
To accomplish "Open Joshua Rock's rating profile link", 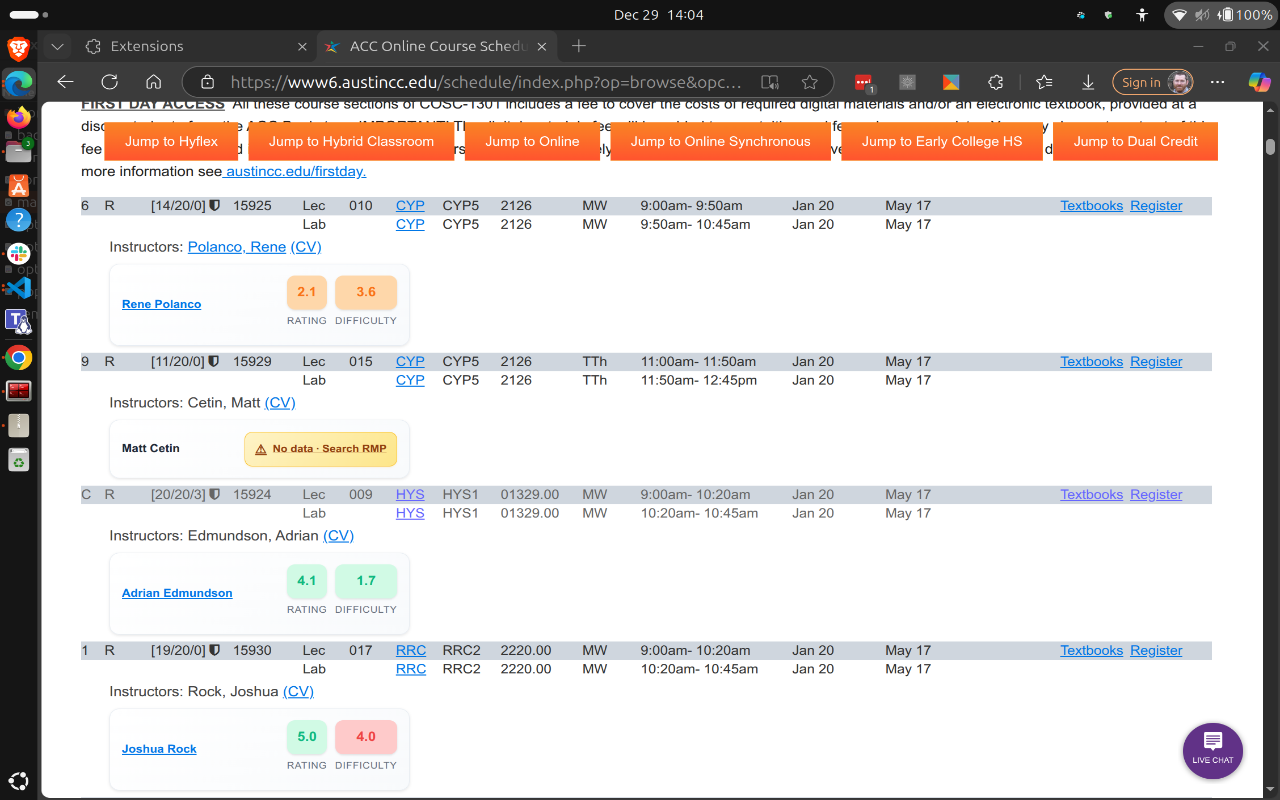I will click(x=159, y=749).
